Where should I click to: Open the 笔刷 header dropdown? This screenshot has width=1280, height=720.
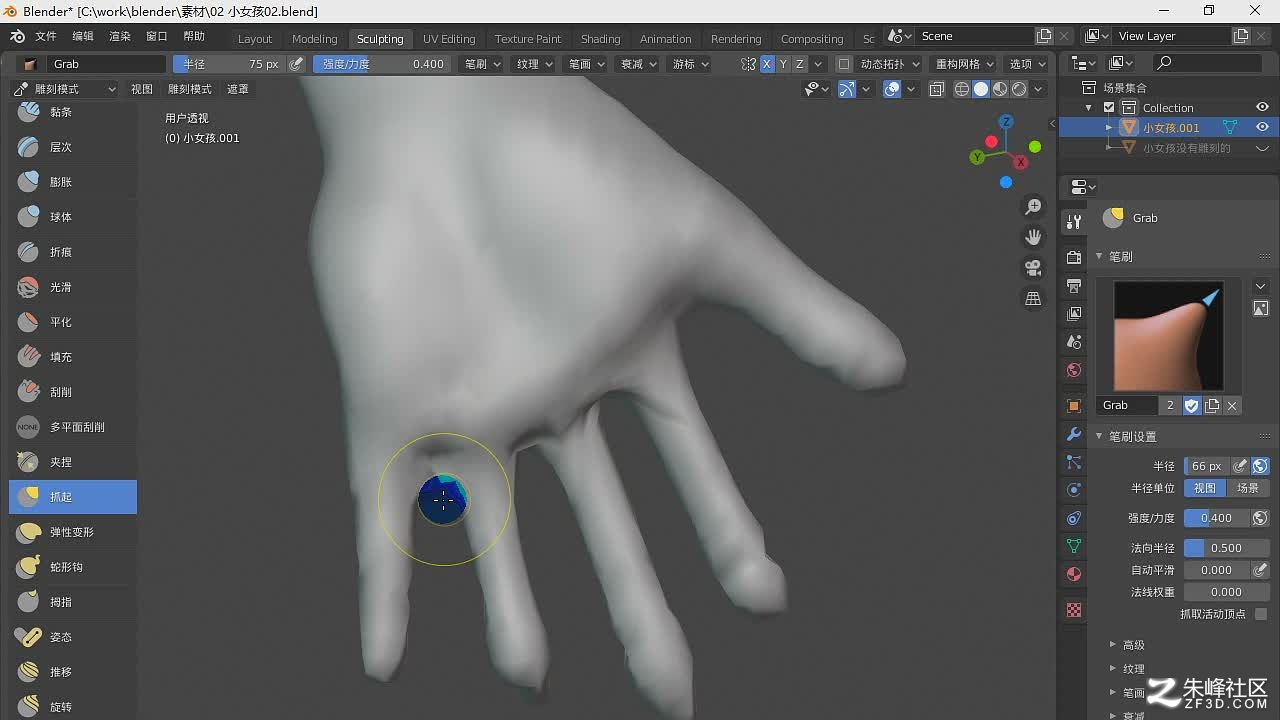coord(483,64)
